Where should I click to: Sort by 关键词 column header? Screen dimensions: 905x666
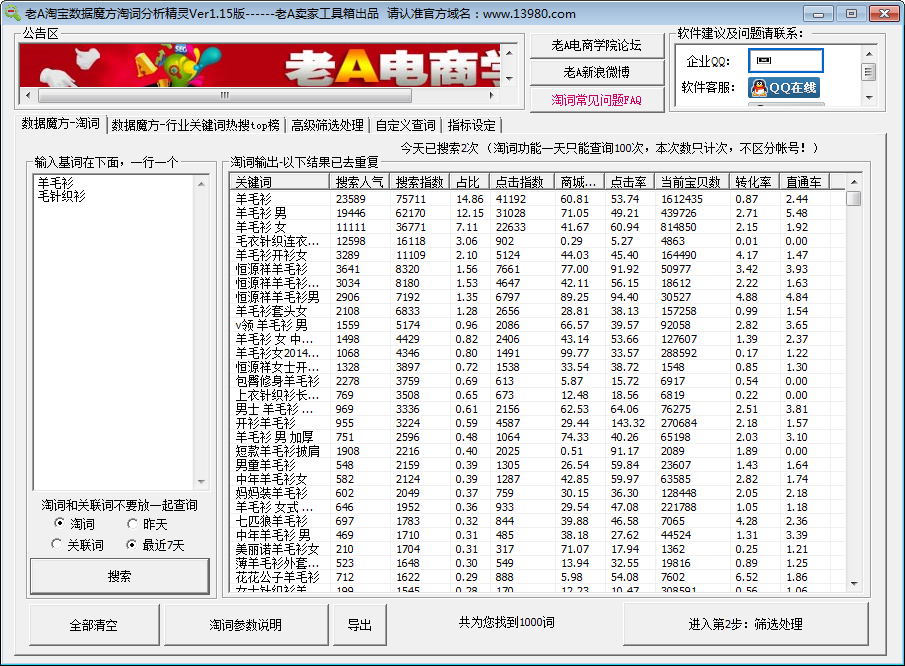(x=279, y=182)
